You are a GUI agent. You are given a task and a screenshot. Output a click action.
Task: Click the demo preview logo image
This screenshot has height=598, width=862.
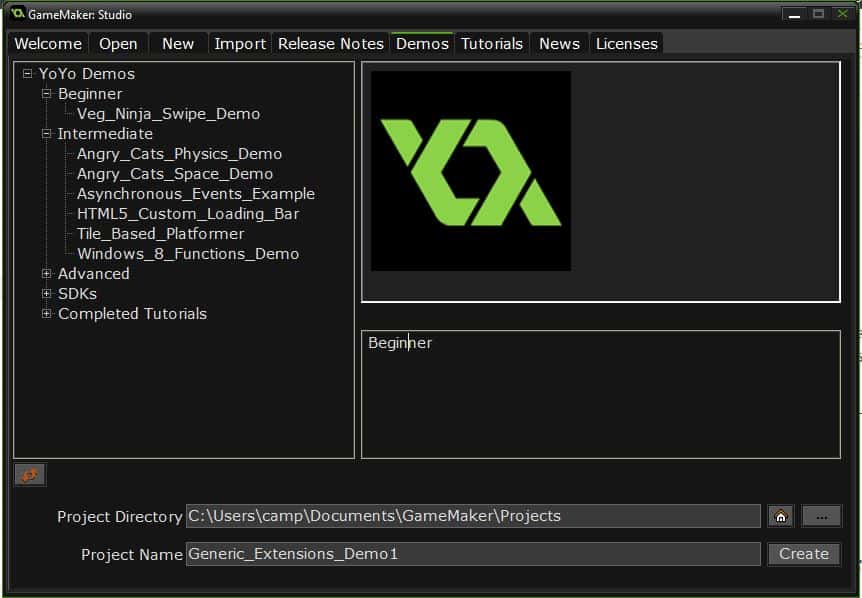[x=471, y=171]
